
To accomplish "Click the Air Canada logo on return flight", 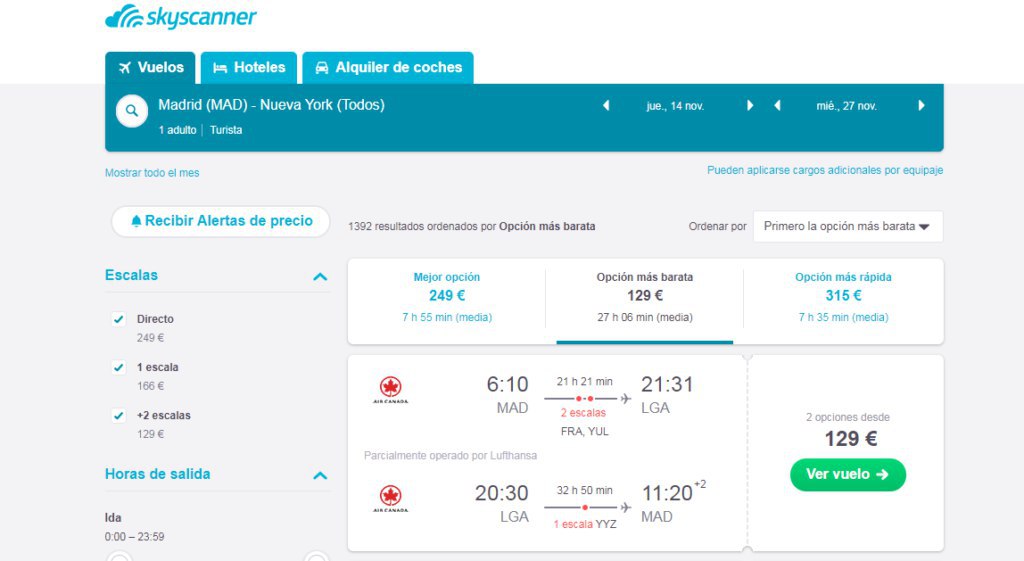I will pos(391,498).
